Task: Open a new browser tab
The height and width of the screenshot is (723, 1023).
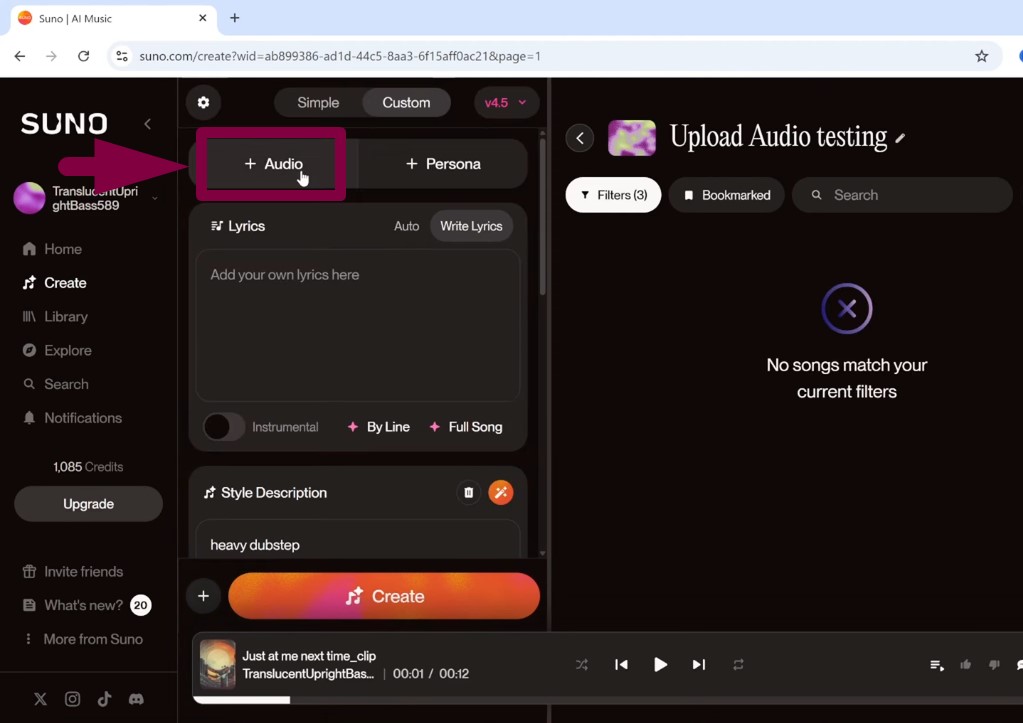Action: [x=235, y=18]
